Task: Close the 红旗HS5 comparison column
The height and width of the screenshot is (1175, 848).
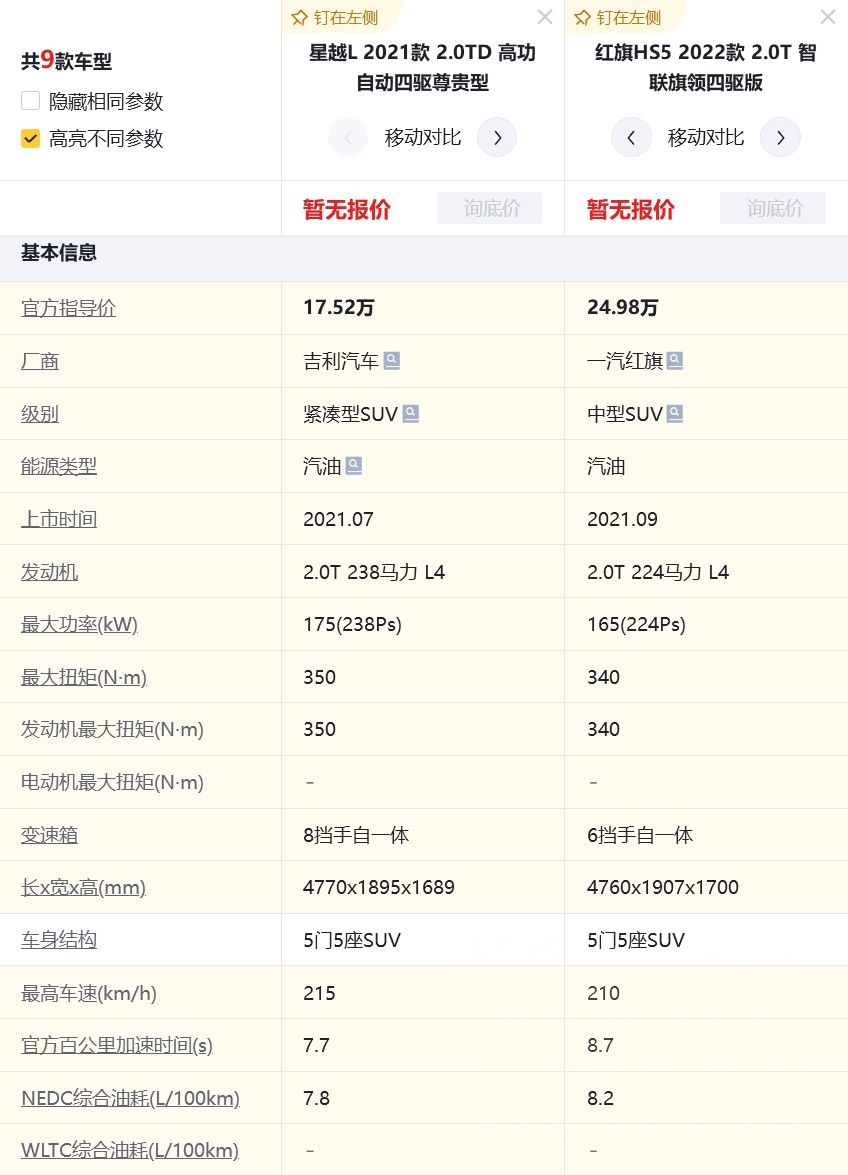Action: click(x=827, y=16)
